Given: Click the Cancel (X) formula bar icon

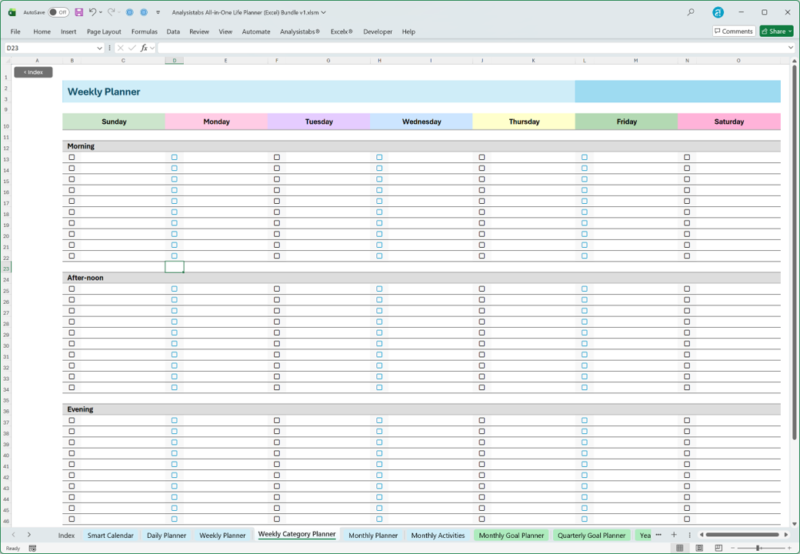Looking at the screenshot, I should pos(120,48).
